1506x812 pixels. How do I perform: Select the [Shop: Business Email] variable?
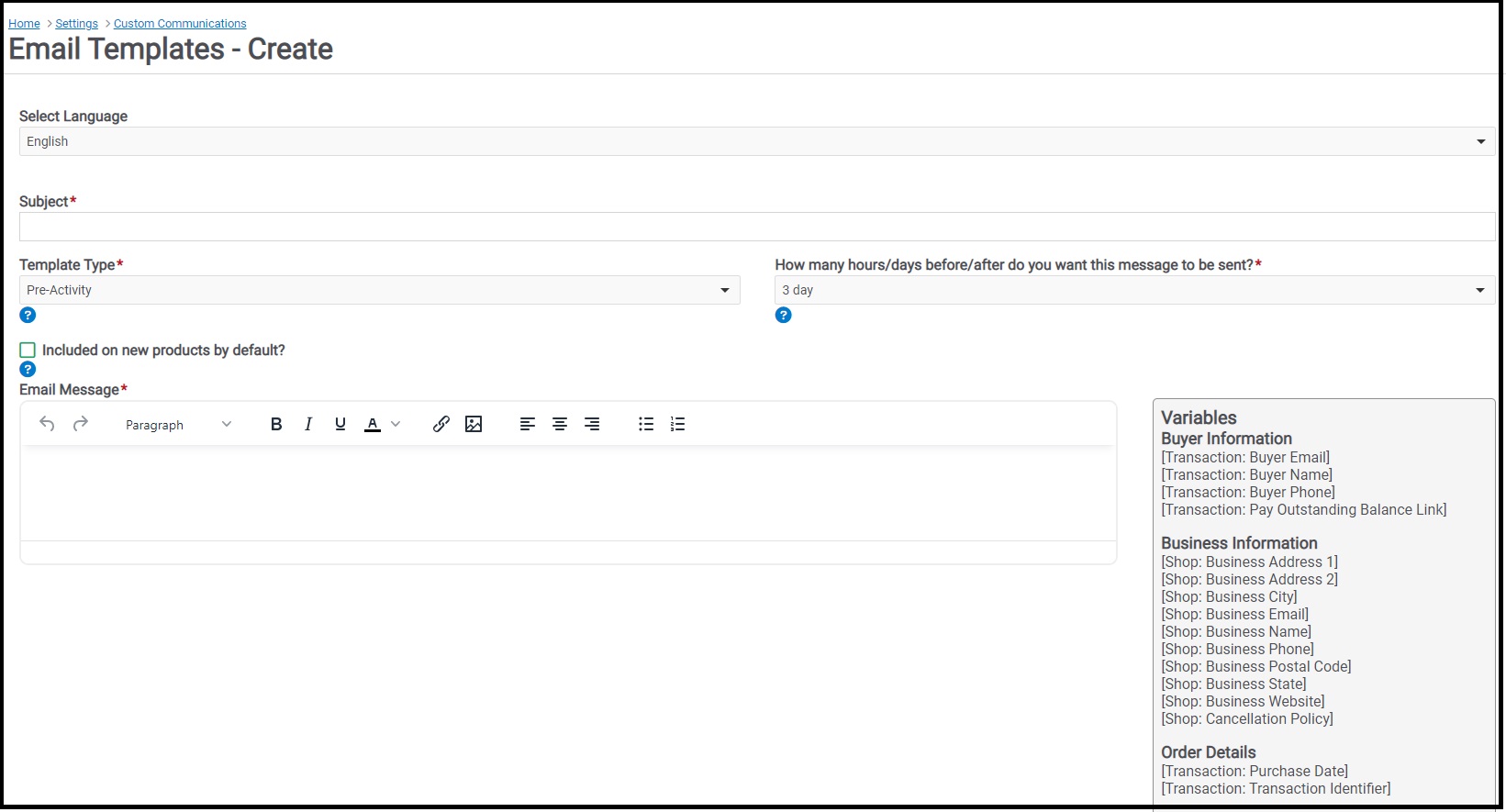click(x=1235, y=614)
